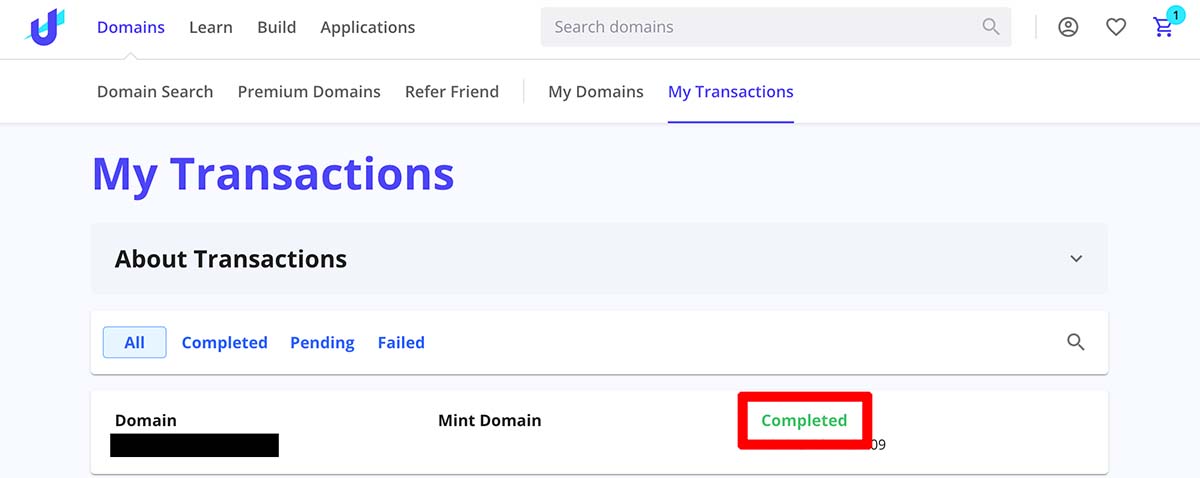The image size is (1200, 478).
Task: Go to Premium Domains page
Action: (309, 91)
